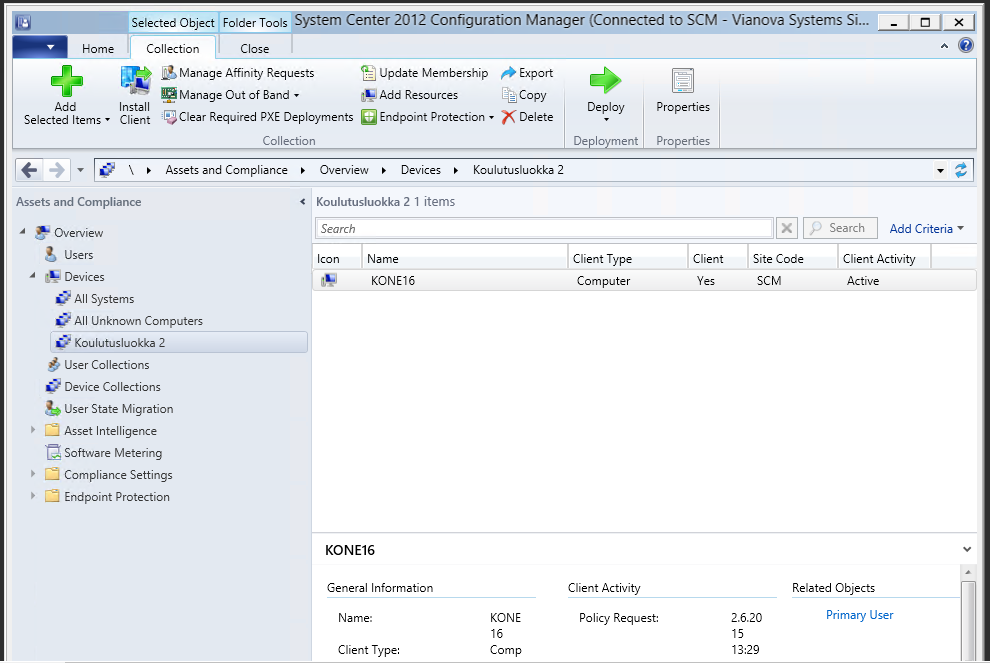
Task: Open the collection Properties
Action: pyautogui.click(x=683, y=91)
